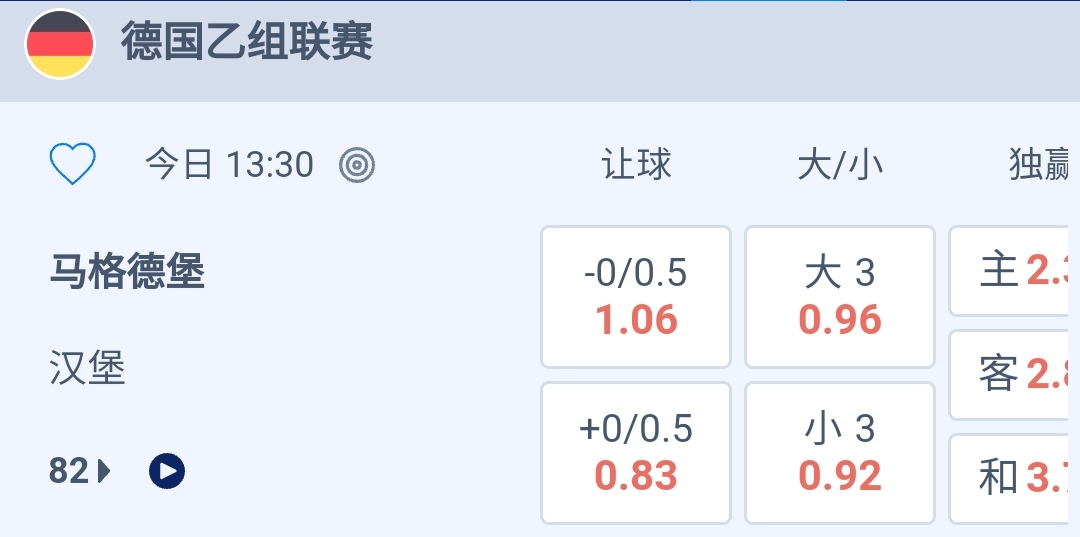Click the German flag league icon

(60, 45)
